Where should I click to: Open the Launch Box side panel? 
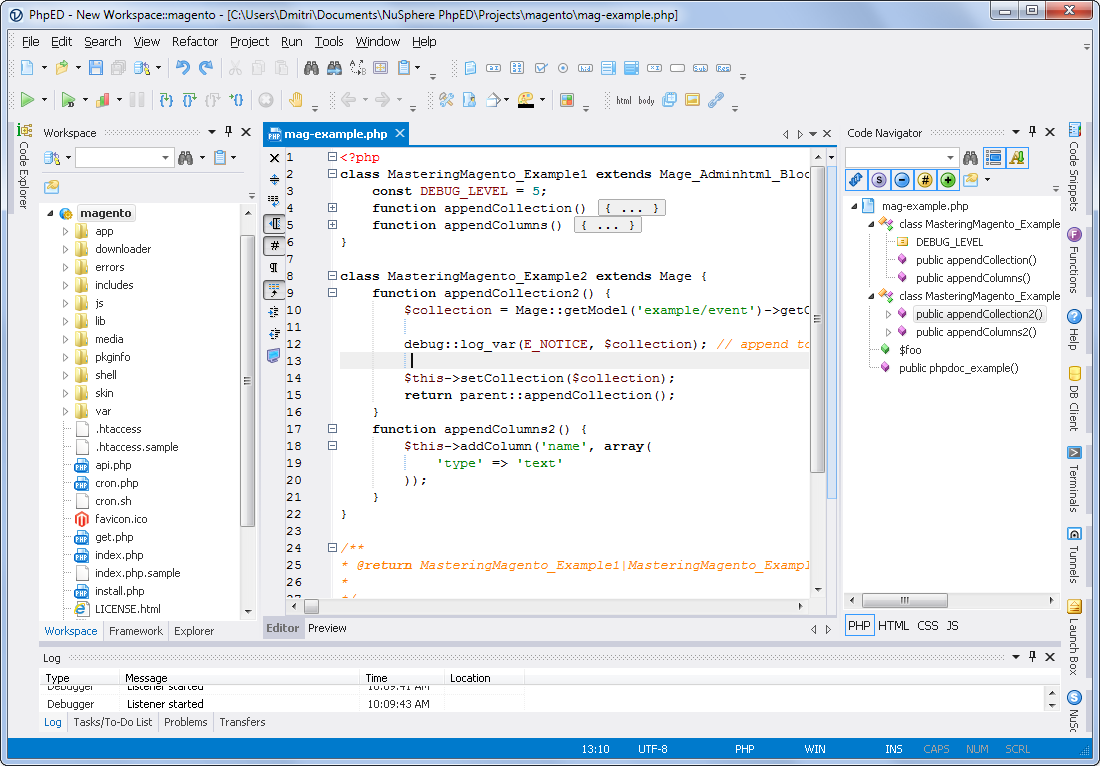point(1074,636)
